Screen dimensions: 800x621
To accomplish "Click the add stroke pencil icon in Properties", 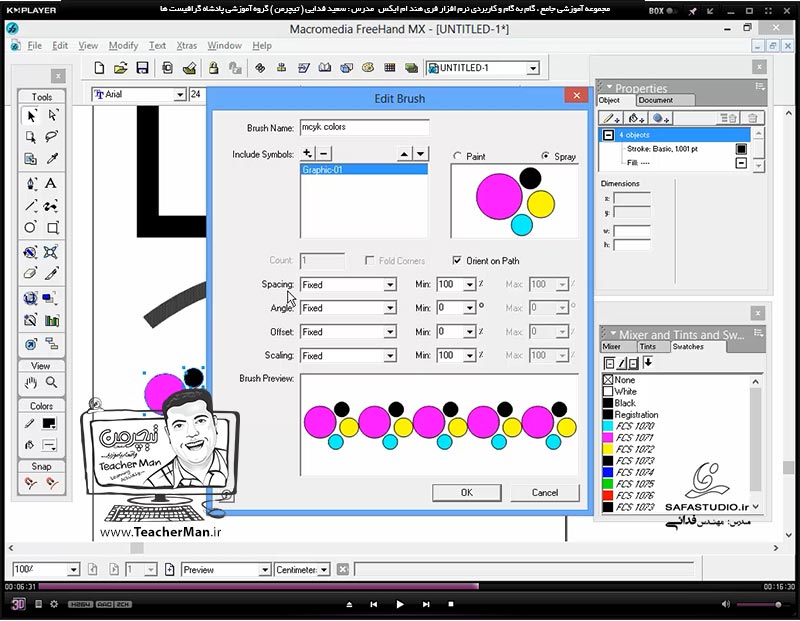I will [610, 118].
